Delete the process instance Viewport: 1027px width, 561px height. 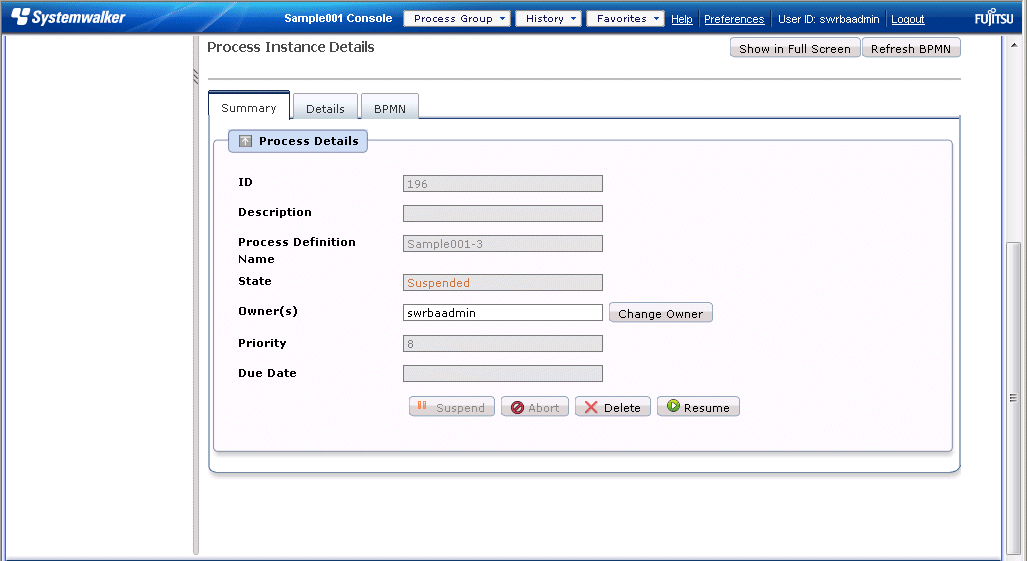tap(612, 407)
